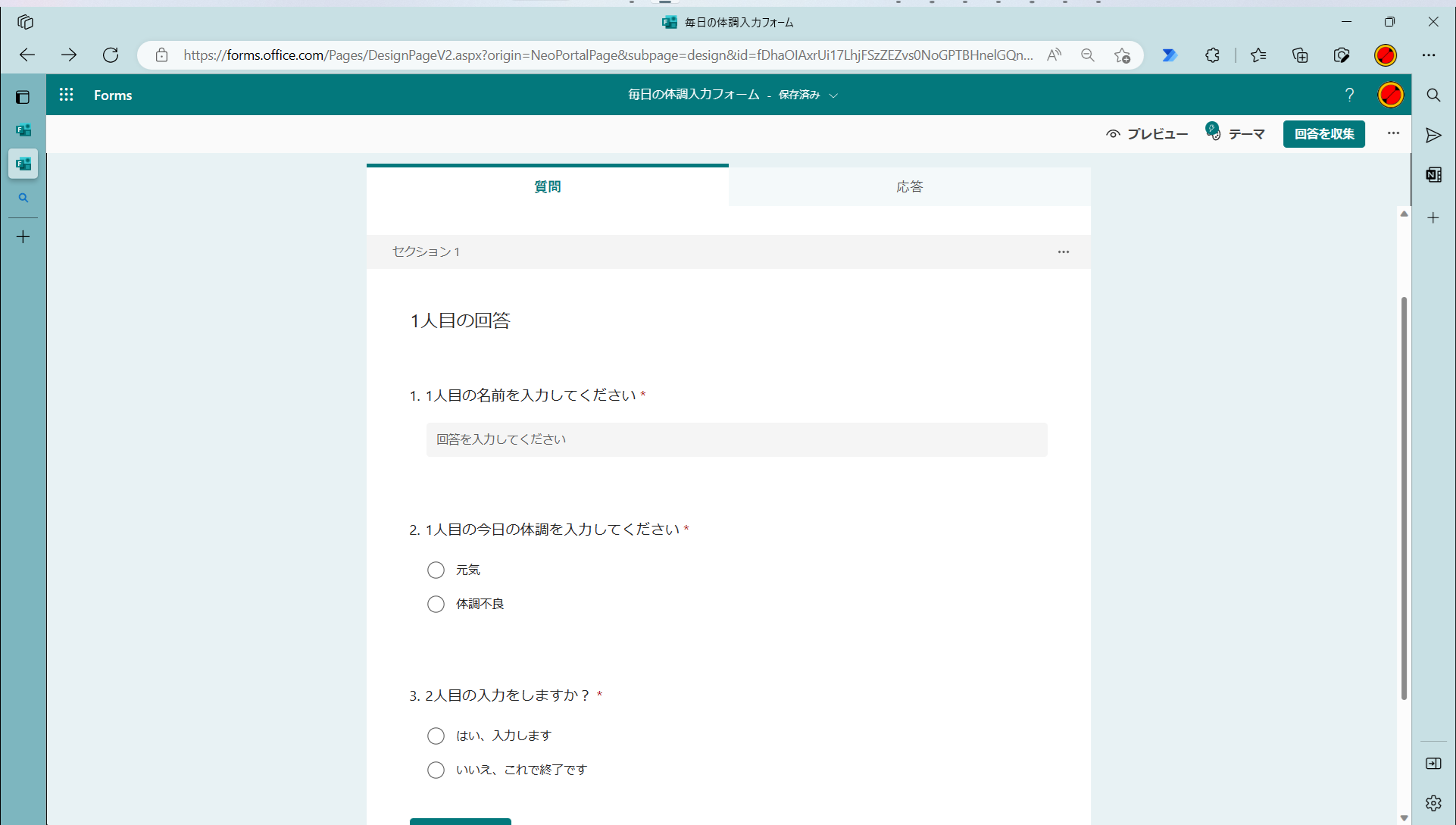The width and height of the screenshot is (1456, 825).
Task: Expand the form title saved-status dropdown
Action: [x=833, y=95]
